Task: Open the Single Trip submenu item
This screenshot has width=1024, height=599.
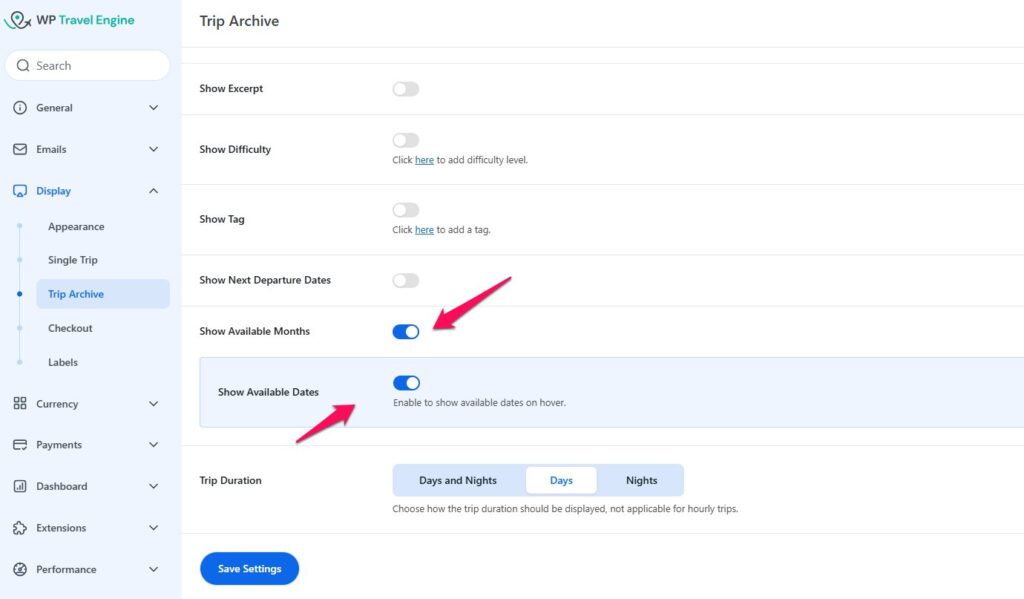Action: pyautogui.click(x=73, y=260)
